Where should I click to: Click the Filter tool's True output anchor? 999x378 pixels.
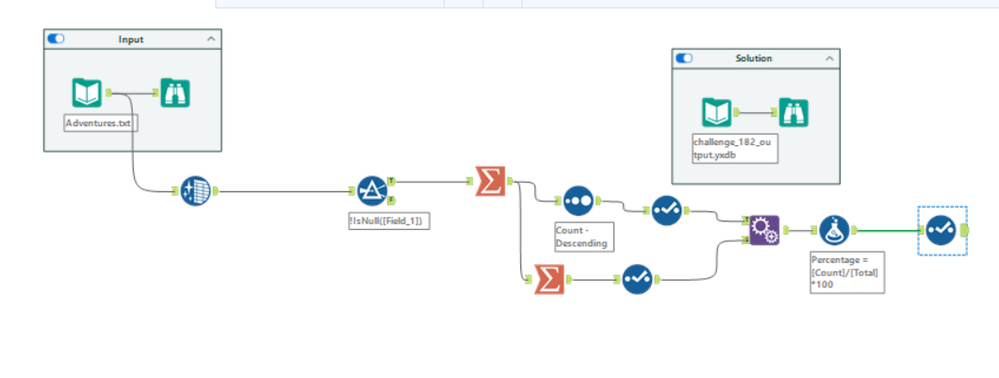point(391,181)
